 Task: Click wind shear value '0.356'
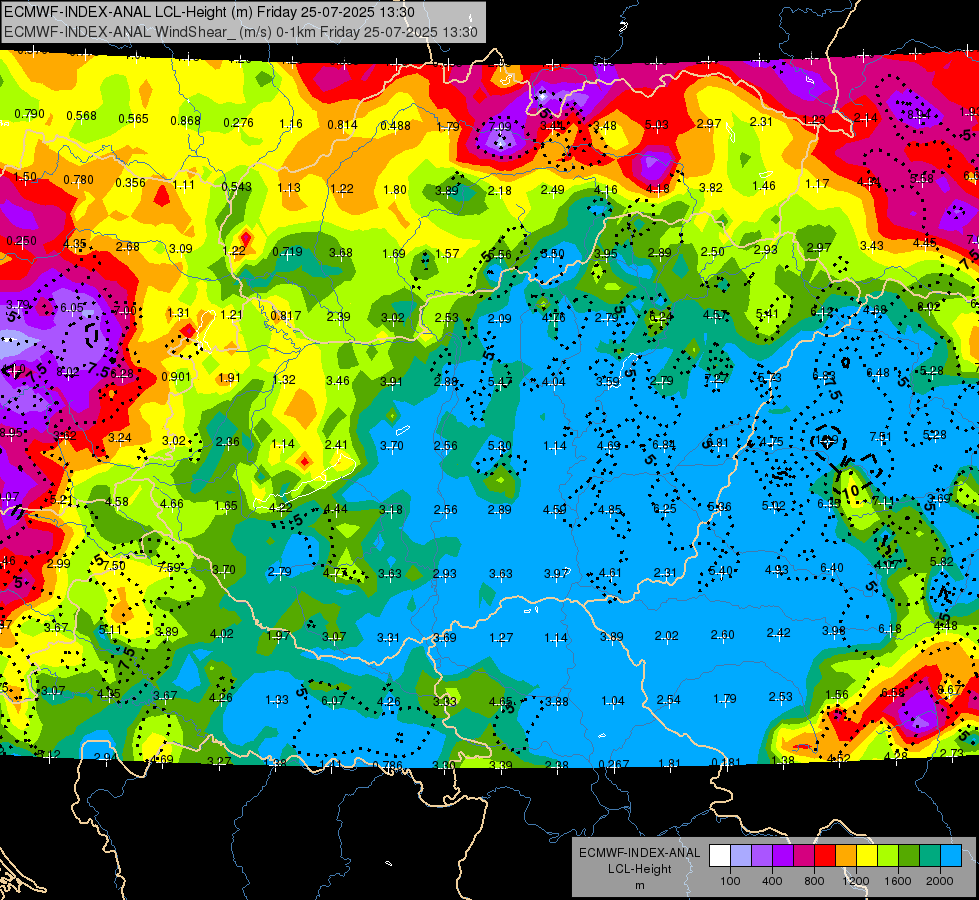130,182
